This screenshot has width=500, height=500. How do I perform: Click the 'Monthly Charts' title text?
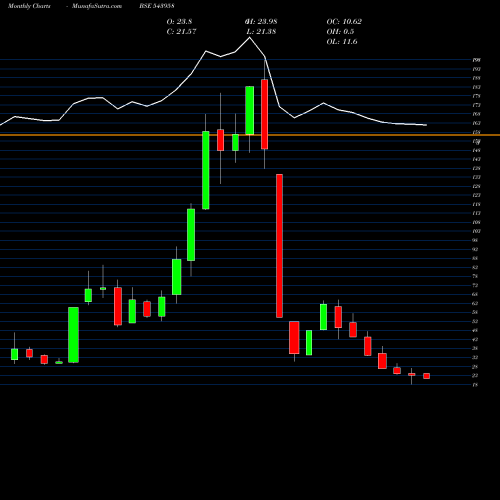click(x=29, y=6)
